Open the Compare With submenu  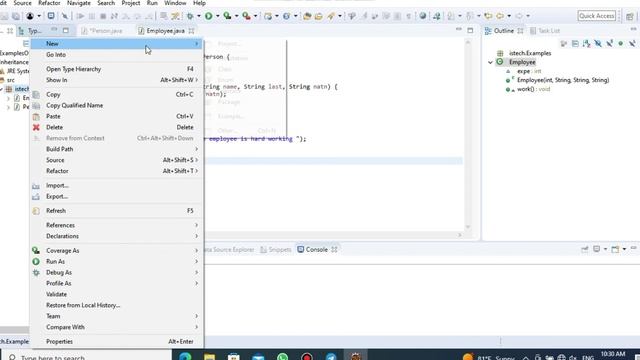[118, 327]
